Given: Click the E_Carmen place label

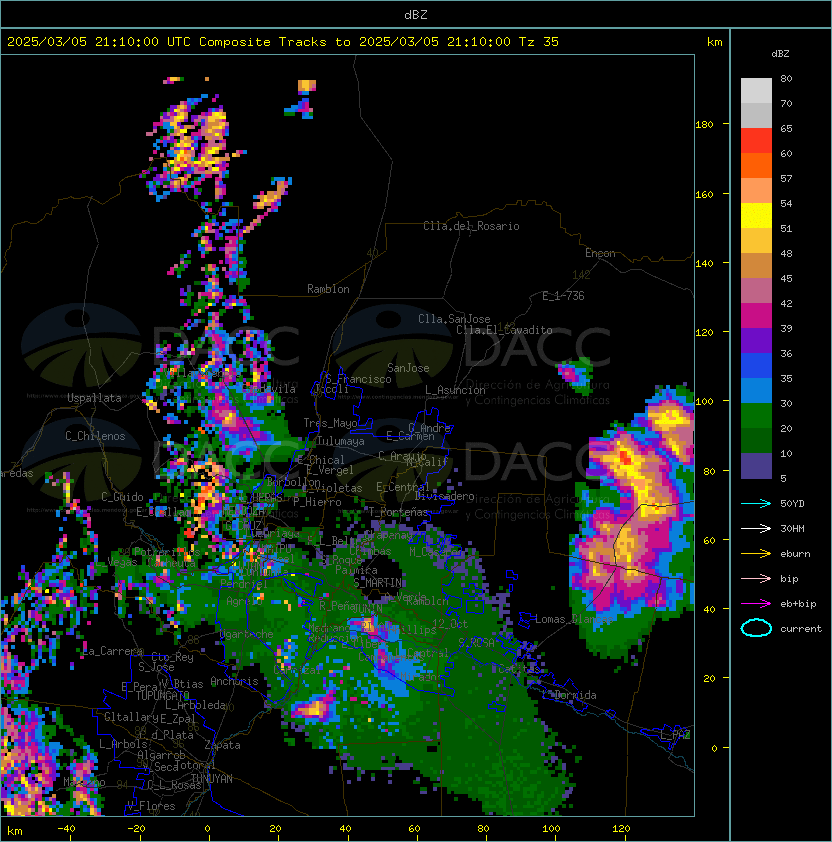Looking at the screenshot, I should pos(410,436).
